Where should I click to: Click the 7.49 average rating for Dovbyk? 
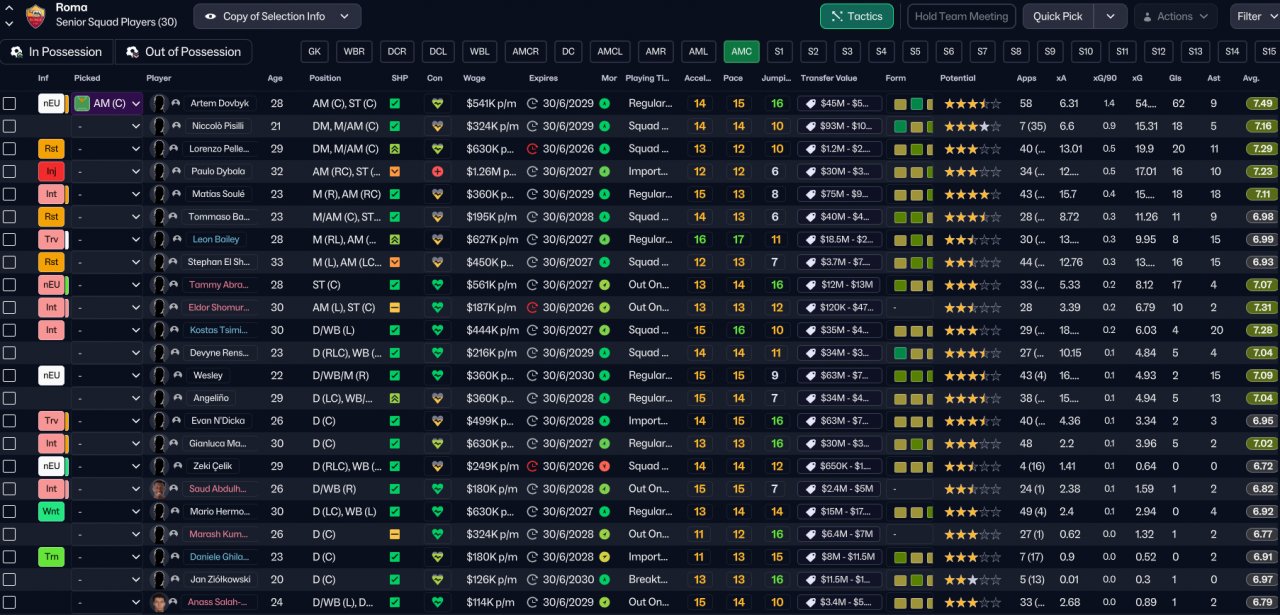1260,103
